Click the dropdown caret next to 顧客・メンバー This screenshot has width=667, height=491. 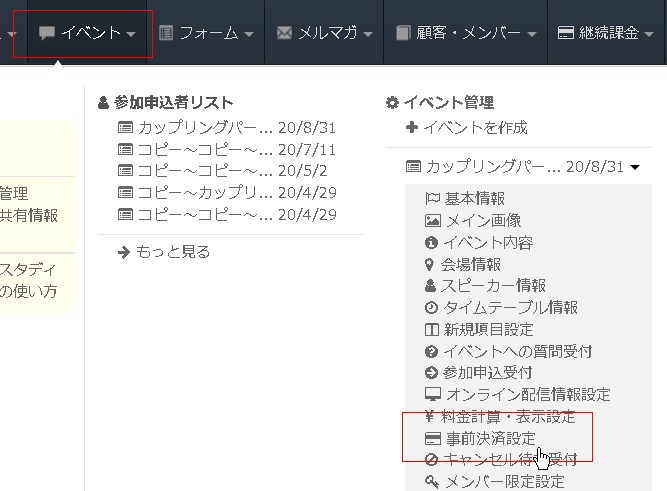click(x=532, y=34)
